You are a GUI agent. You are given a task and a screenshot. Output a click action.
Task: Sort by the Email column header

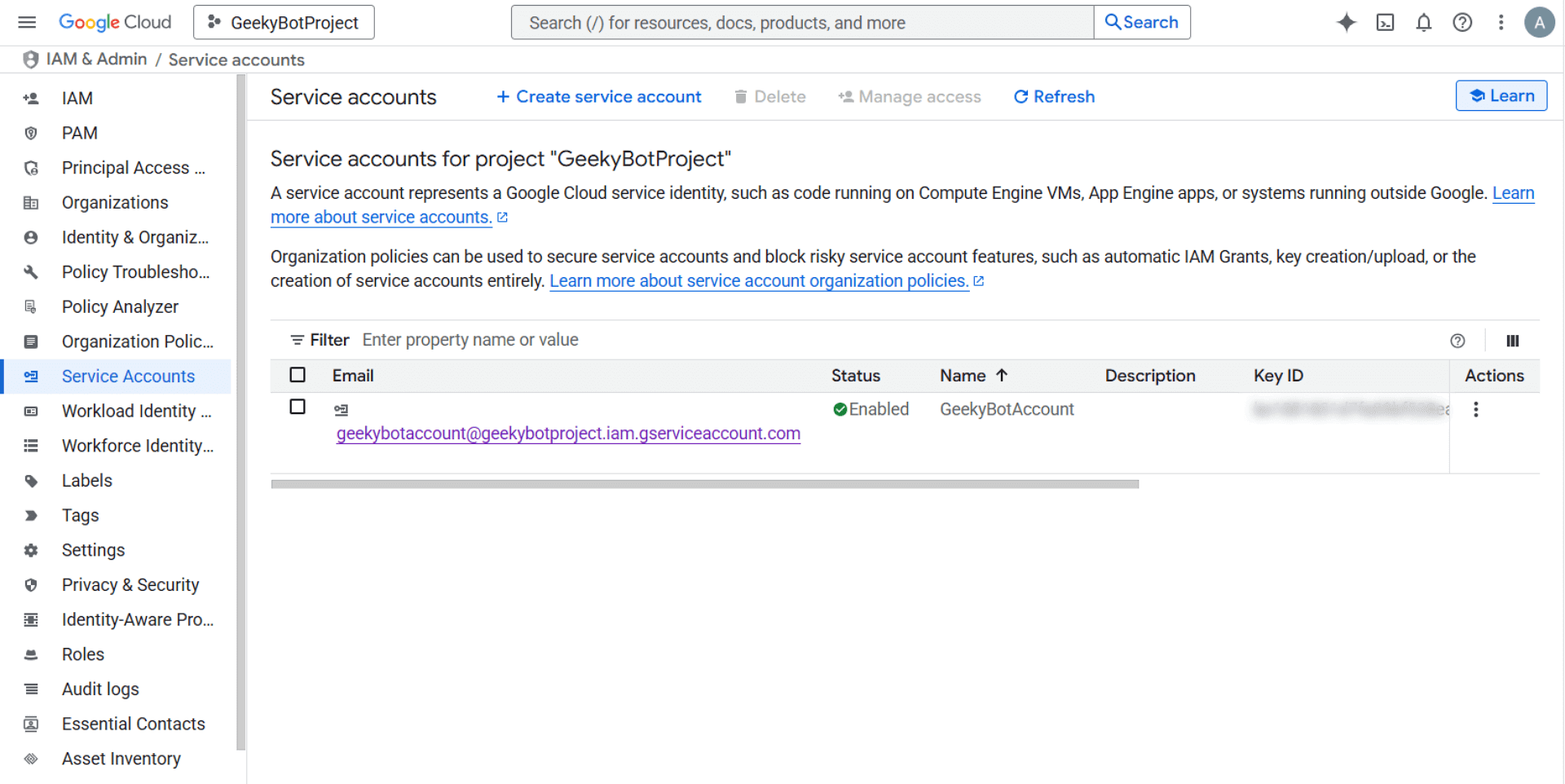click(x=353, y=376)
